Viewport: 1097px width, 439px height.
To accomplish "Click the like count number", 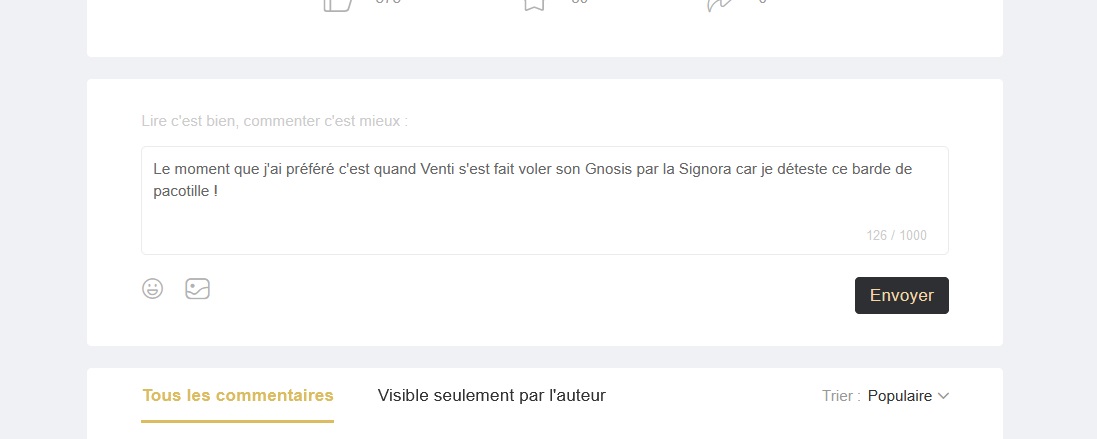I will [x=388, y=2].
